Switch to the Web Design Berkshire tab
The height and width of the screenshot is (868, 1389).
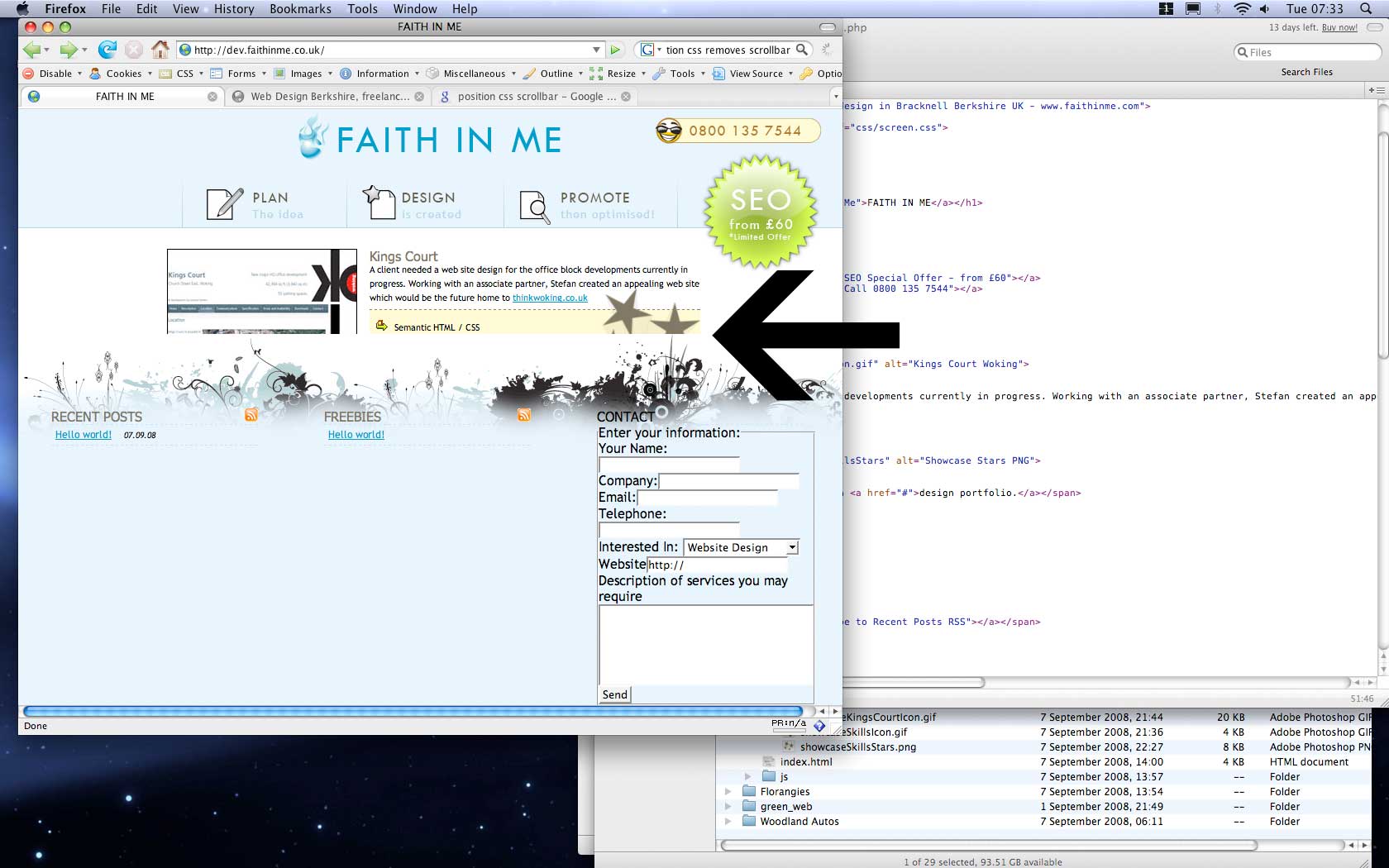click(329, 97)
